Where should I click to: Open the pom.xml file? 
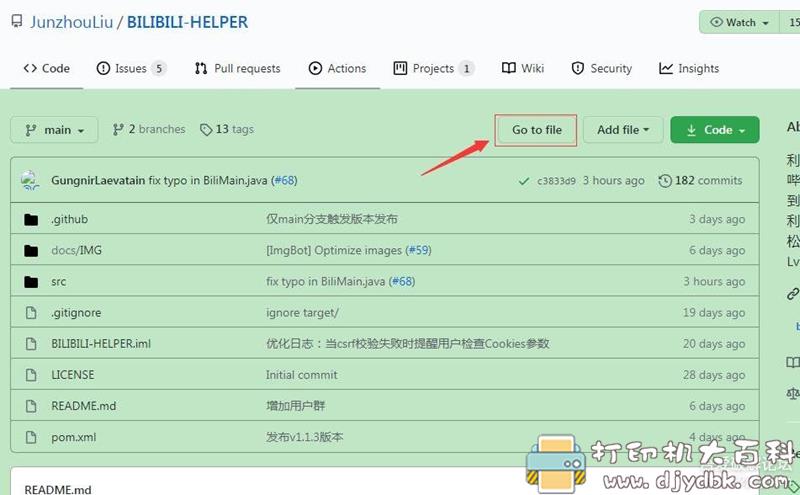click(73, 437)
